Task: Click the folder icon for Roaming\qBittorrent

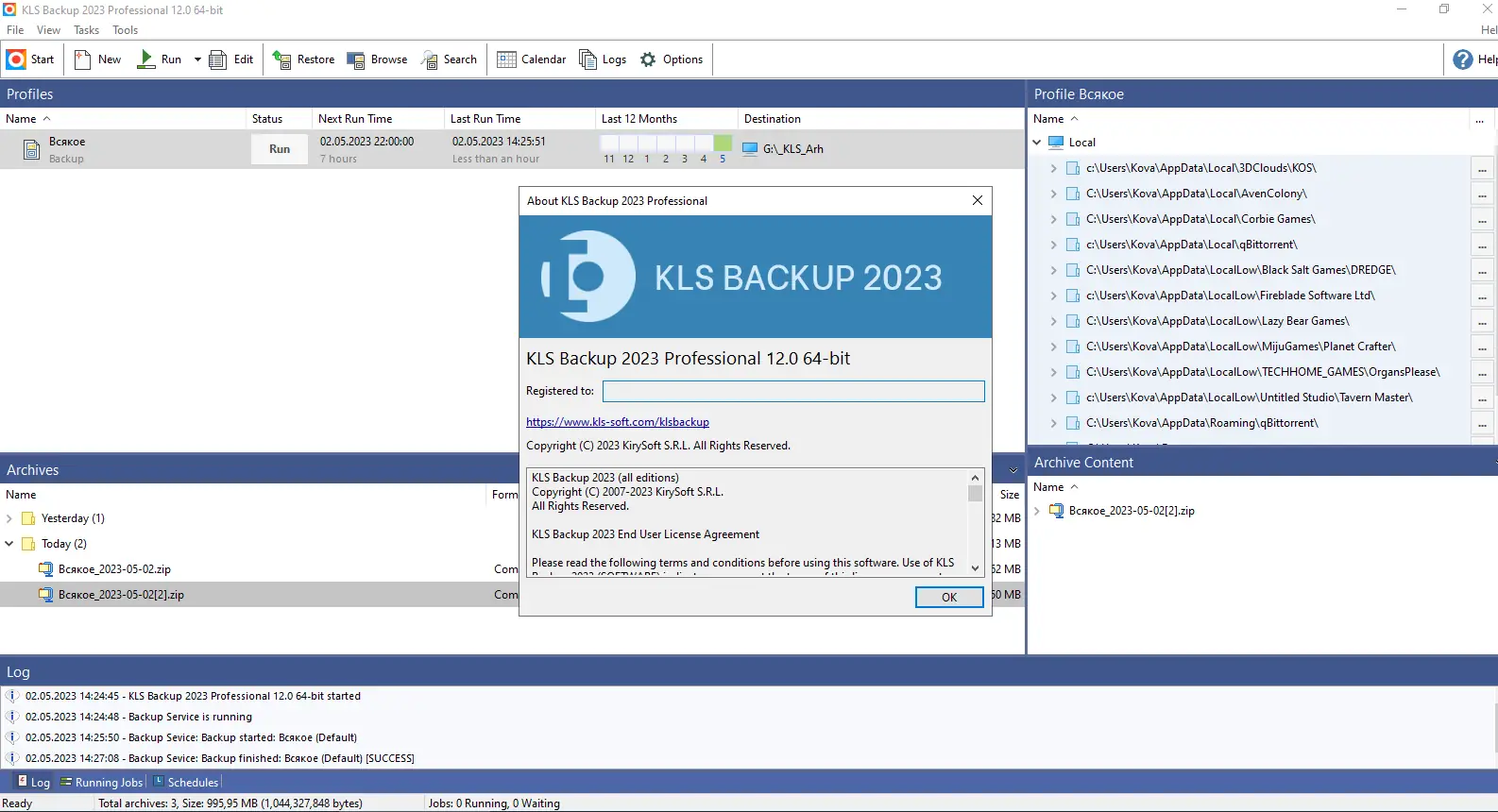Action: [1073, 423]
